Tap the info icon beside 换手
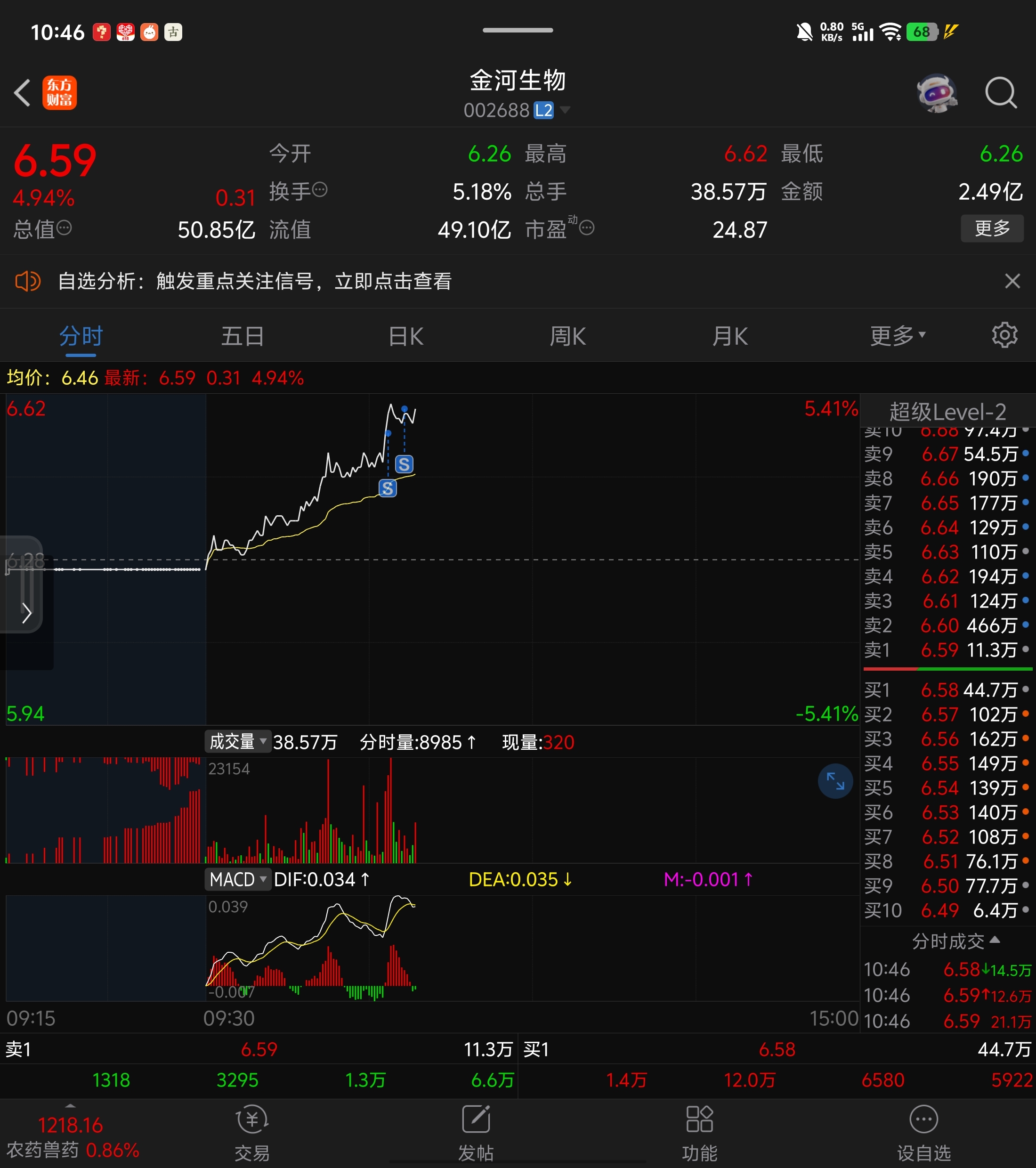The width and height of the screenshot is (1036, 1168). point(320,189)
